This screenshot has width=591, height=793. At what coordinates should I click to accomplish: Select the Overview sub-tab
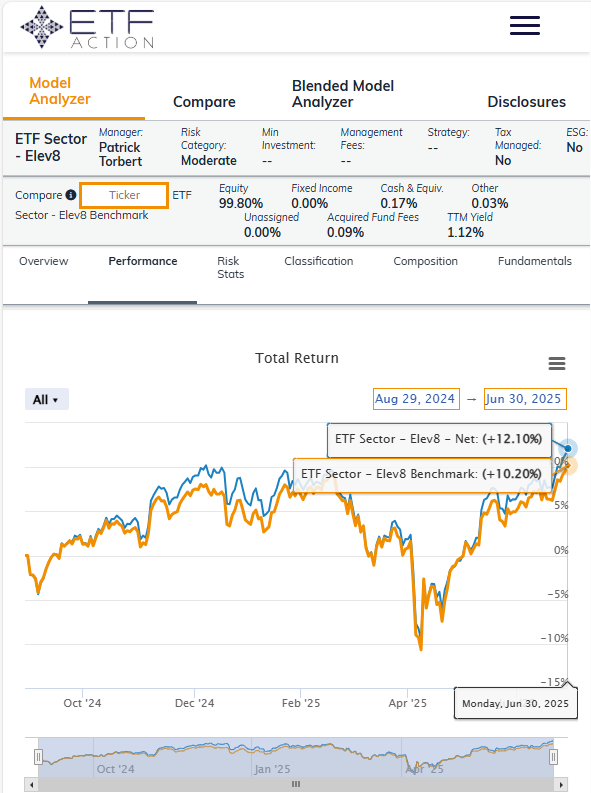(x=43, y=261)
